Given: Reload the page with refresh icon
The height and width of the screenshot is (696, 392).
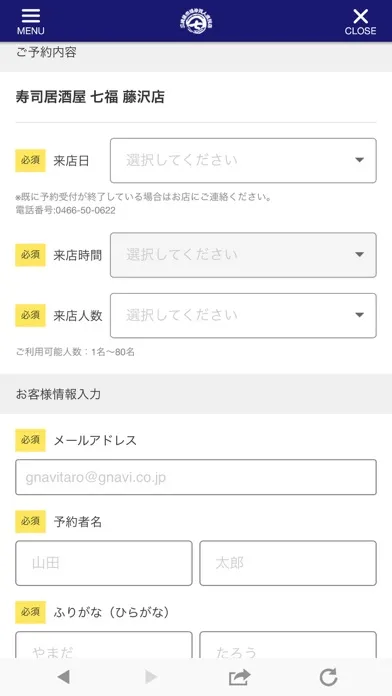Looking at the screenshot, I should point(329,677).
